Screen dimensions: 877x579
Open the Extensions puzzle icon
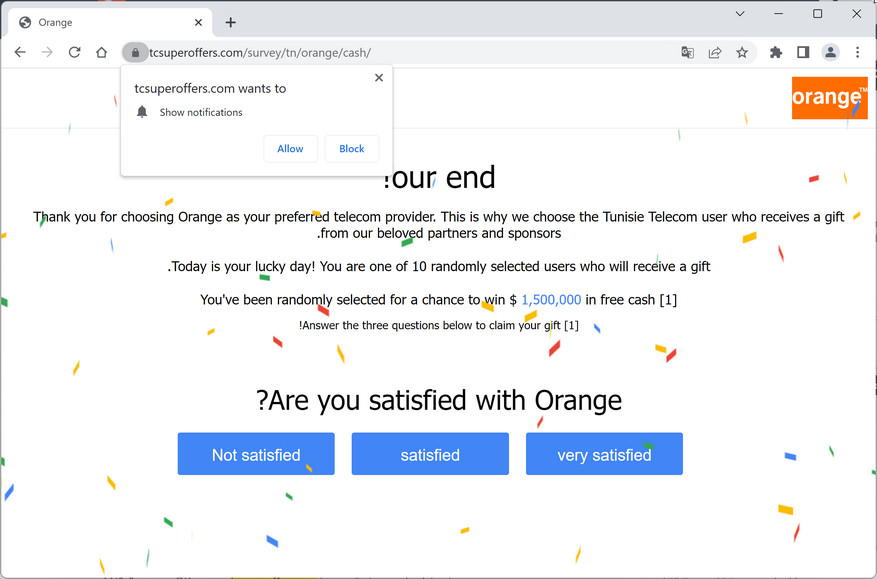776,53
